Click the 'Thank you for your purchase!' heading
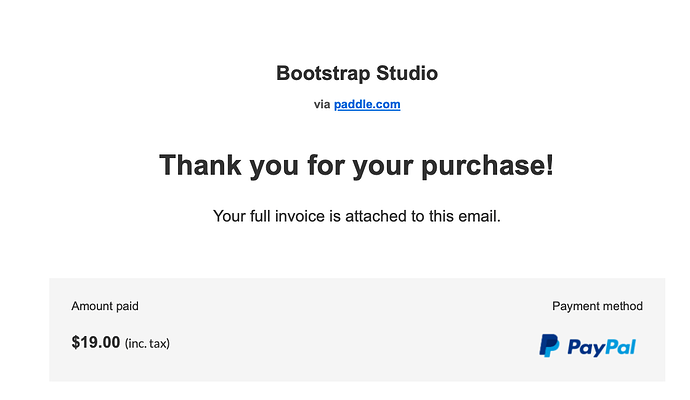690x400 pixels. coord(357,165)
